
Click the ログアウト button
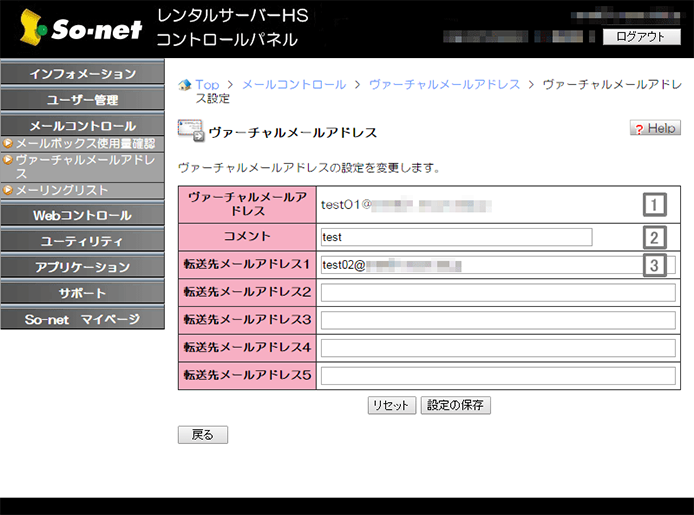click(x=641, y=37)
